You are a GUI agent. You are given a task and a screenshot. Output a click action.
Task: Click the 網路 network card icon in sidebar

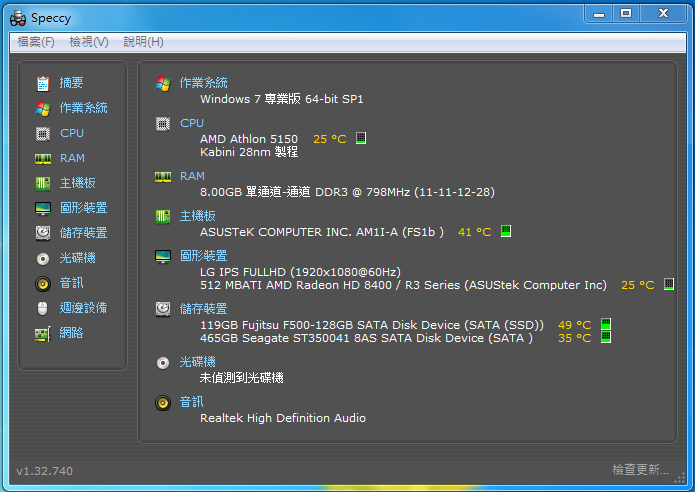pos(43,334)
